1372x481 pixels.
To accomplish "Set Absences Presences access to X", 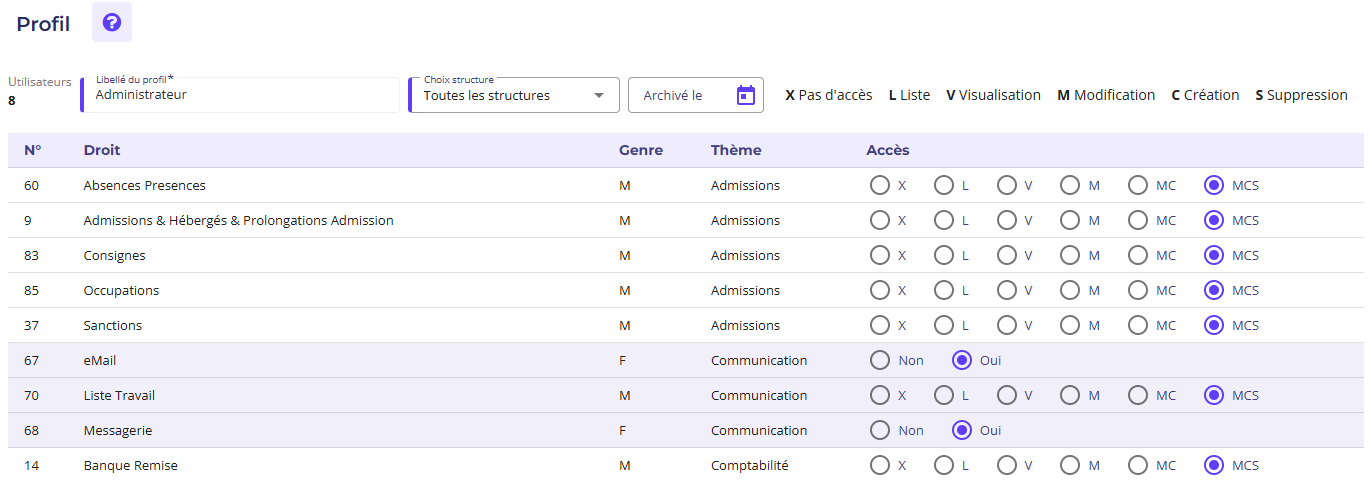I will coord(880,185).
